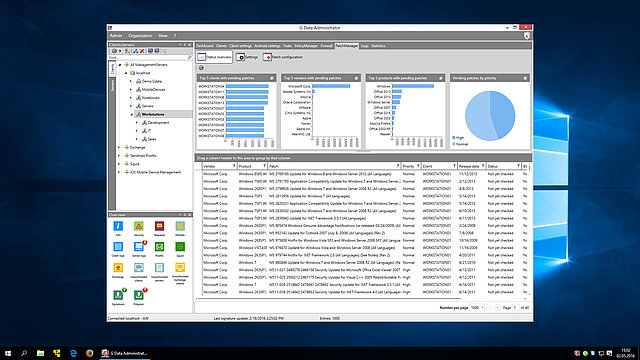Maximize the Top 5 products chart panel
Image resolution: width=640 pixels, height=360 pixels.
click(441, 78)
